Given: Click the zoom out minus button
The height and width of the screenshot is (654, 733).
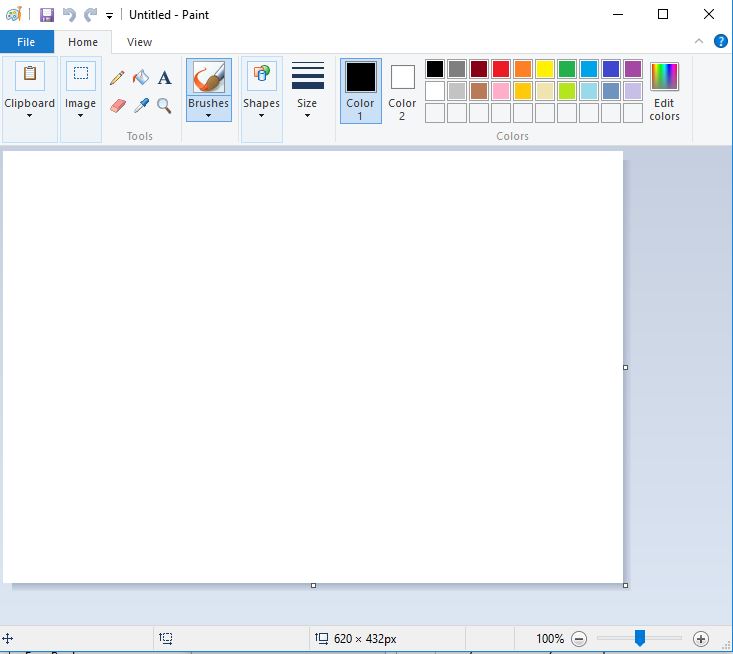Looking at the screenshot, I should pyautogui.click(x=579, y=639).
